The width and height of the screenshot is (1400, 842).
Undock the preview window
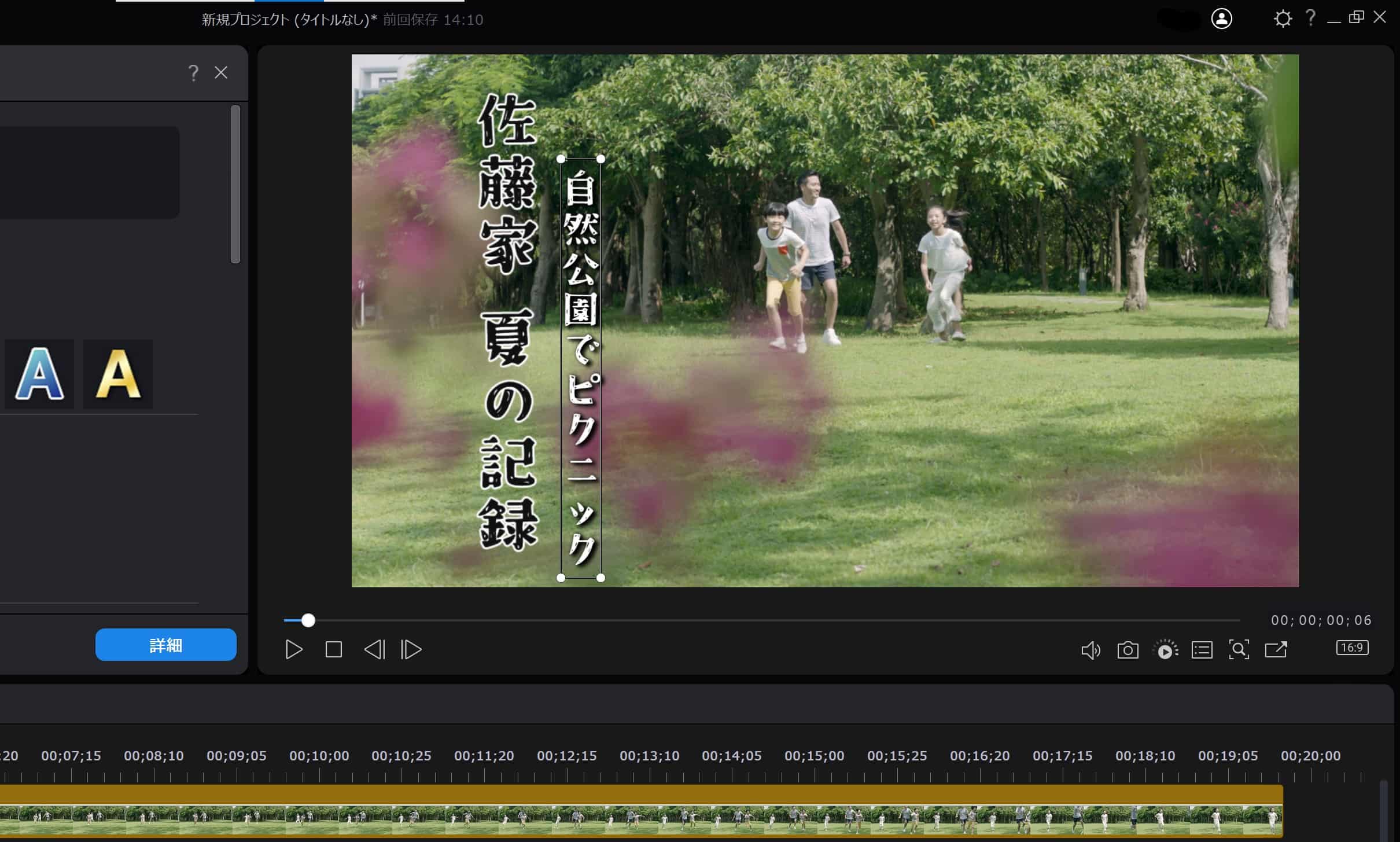(1276, 649)
